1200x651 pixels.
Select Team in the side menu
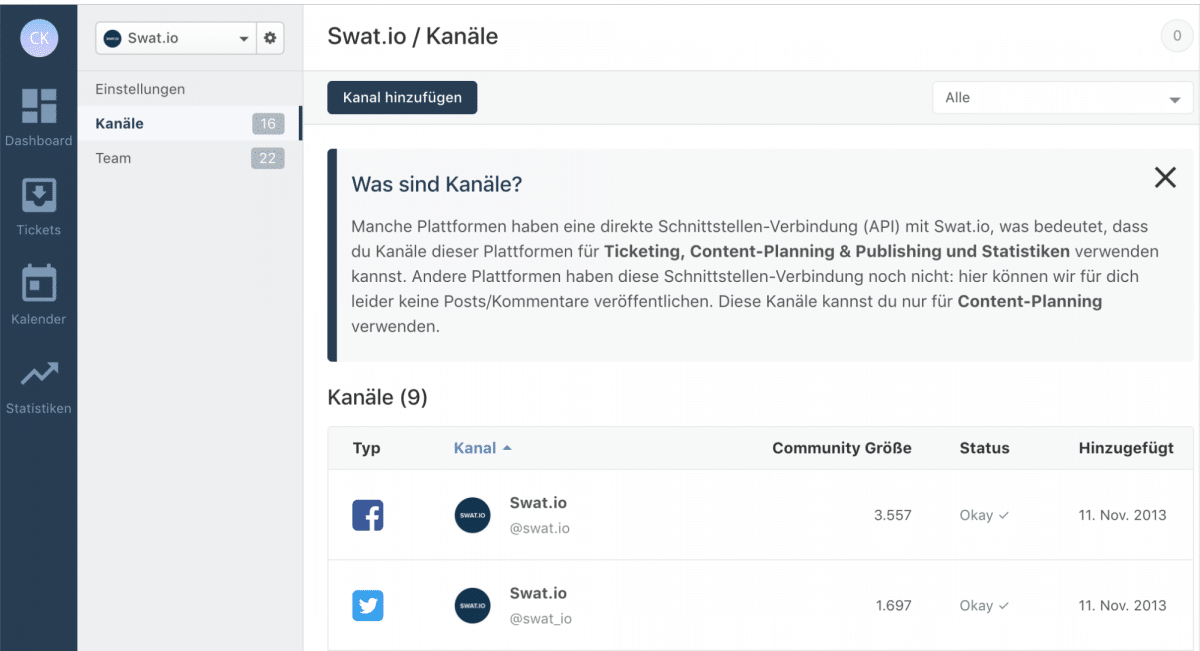pos(189,158)
